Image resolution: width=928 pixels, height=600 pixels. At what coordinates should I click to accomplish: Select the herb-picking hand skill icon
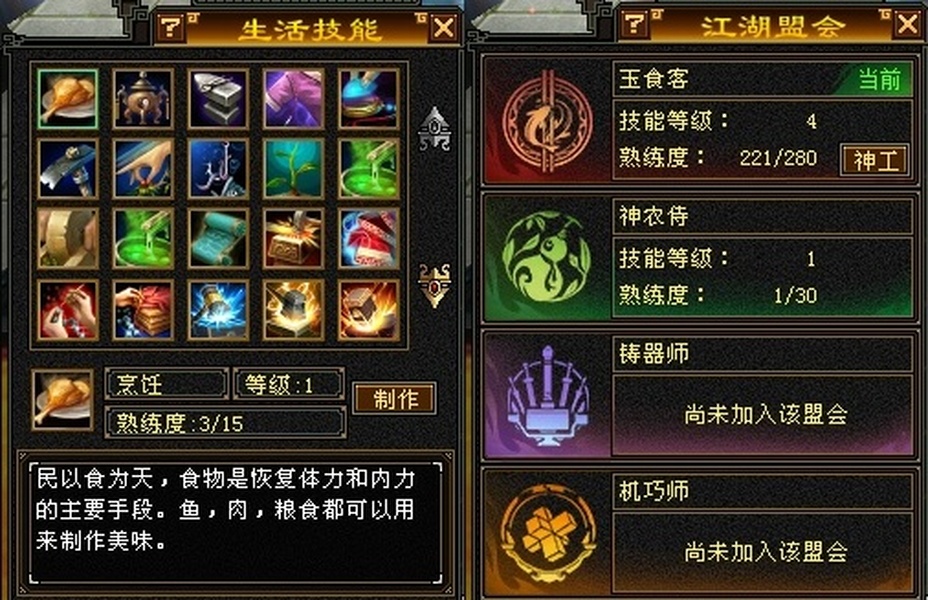click(143, 169)
